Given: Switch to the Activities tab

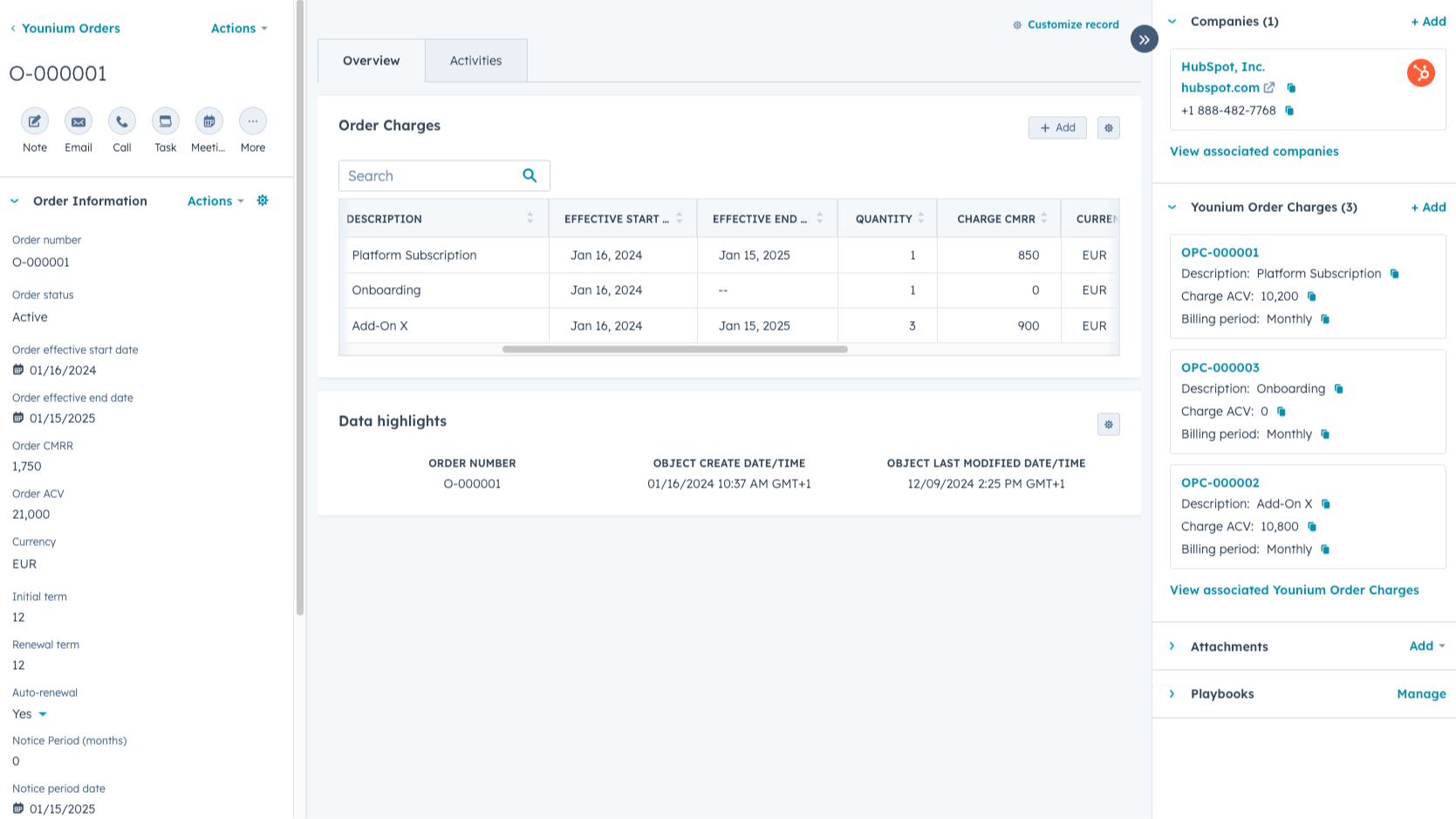Looking at the screenshot, I should click(475, 61).
